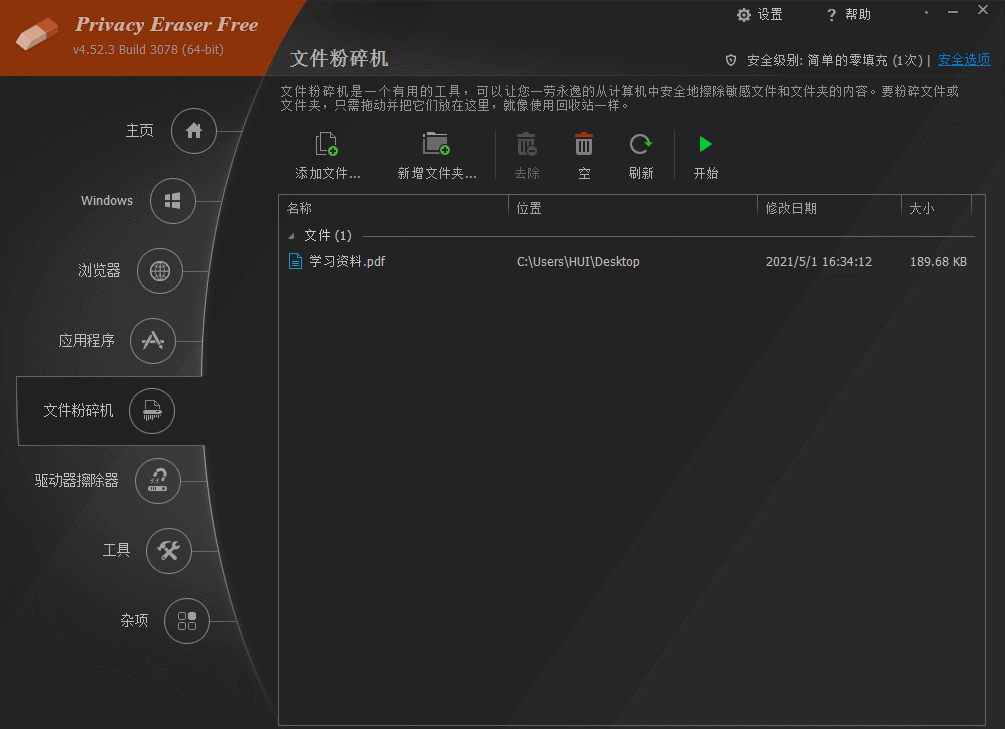
Task: Open the 应用程序 applications icon
Action: (x=153, y=340)
